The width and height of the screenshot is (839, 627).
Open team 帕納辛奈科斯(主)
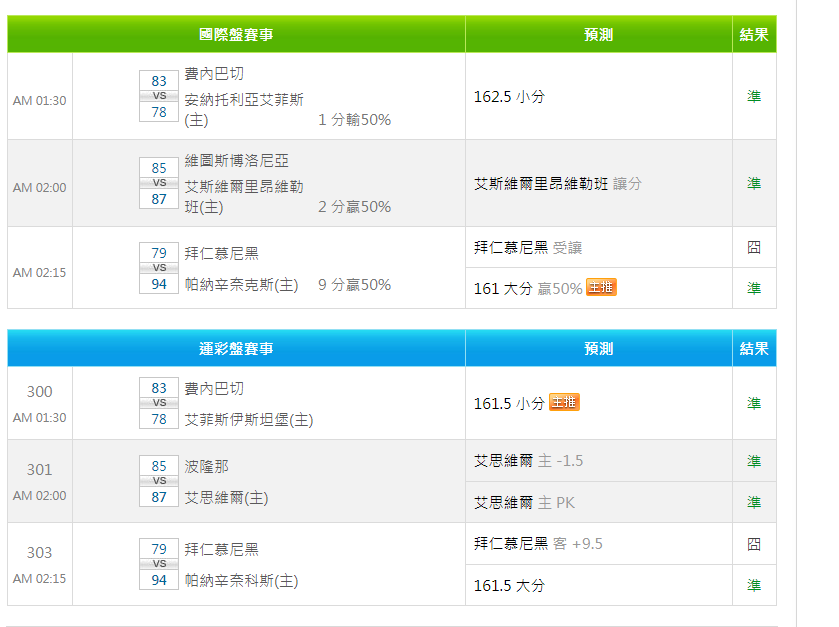[241, 580]
